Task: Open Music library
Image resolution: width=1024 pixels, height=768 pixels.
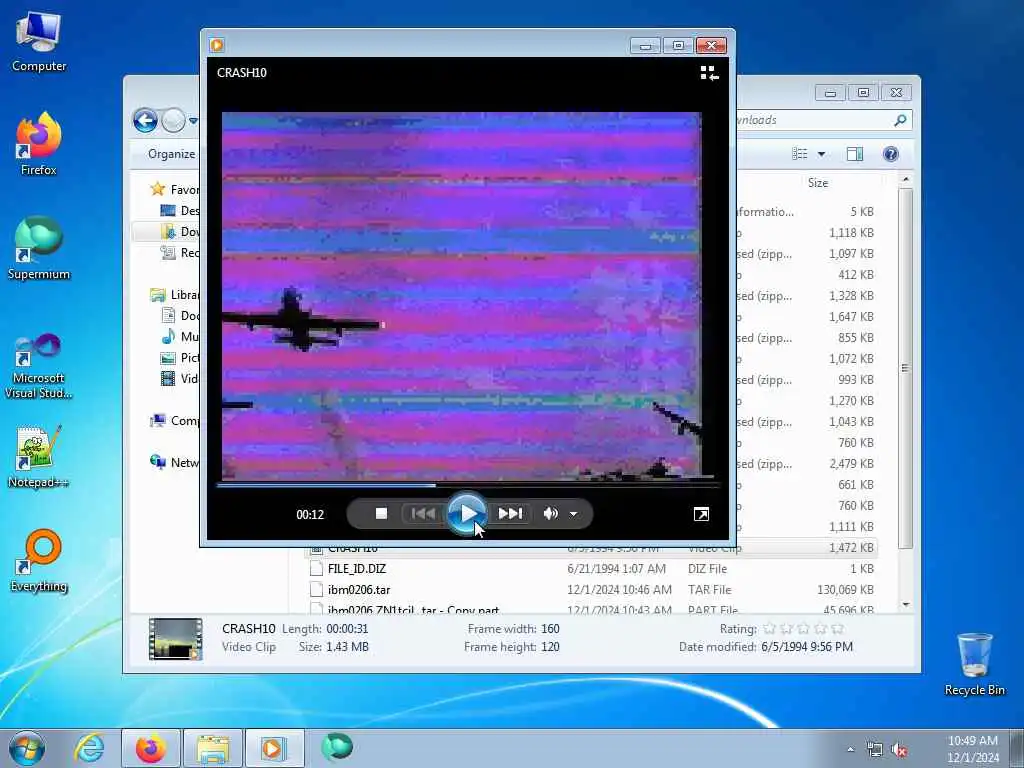Action: [180, 336]
